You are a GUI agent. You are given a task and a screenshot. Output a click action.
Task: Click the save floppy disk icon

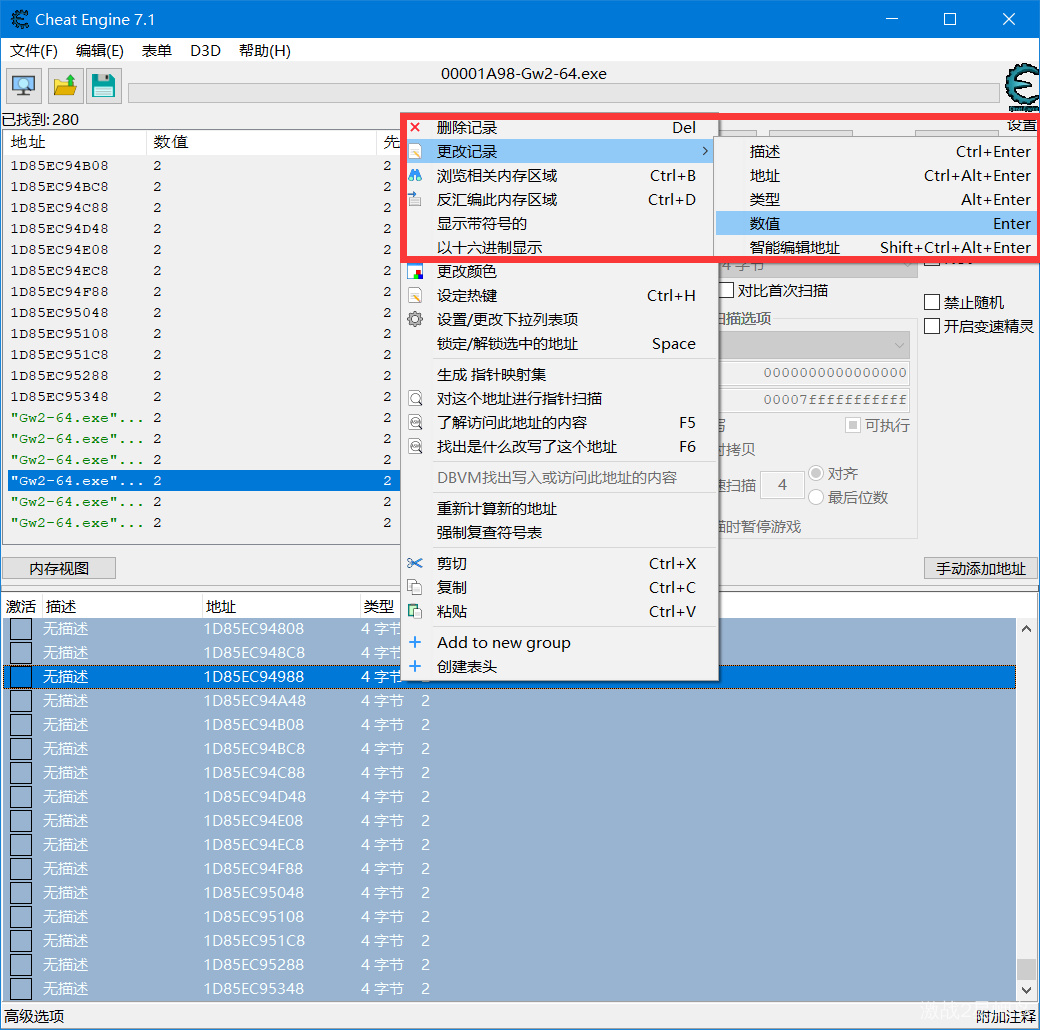(103, 86)
